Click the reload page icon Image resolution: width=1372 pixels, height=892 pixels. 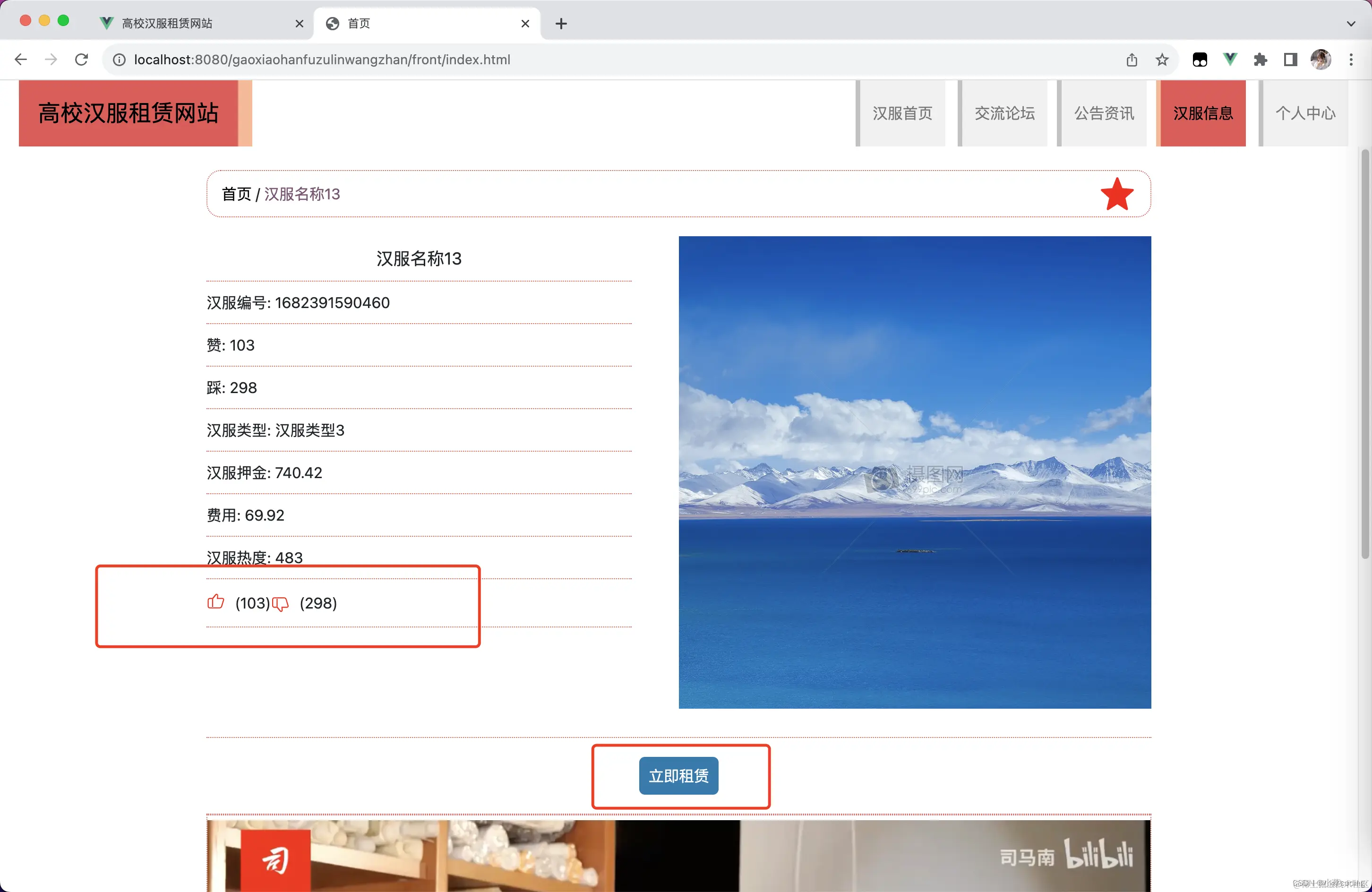(81, 60)
